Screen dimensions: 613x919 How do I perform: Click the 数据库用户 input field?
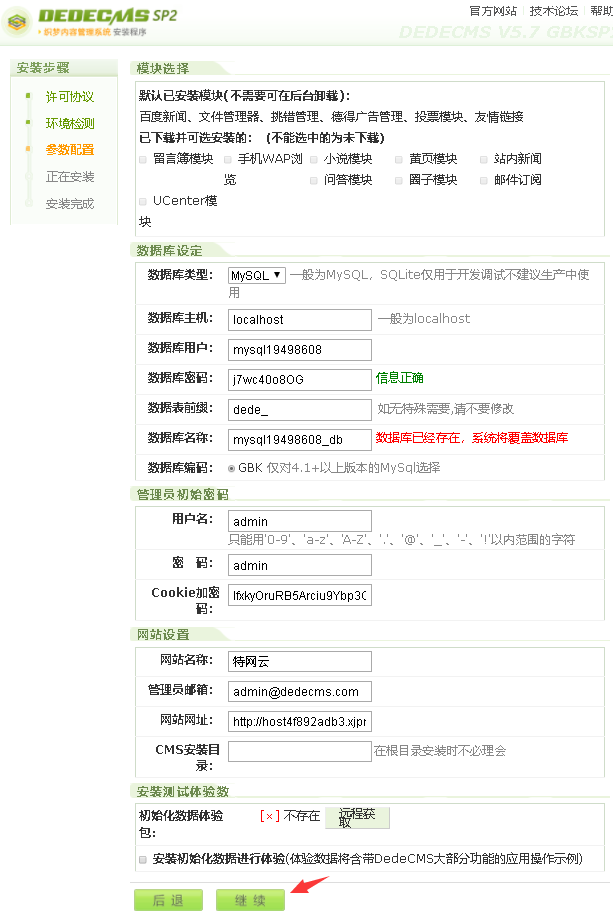299,350
